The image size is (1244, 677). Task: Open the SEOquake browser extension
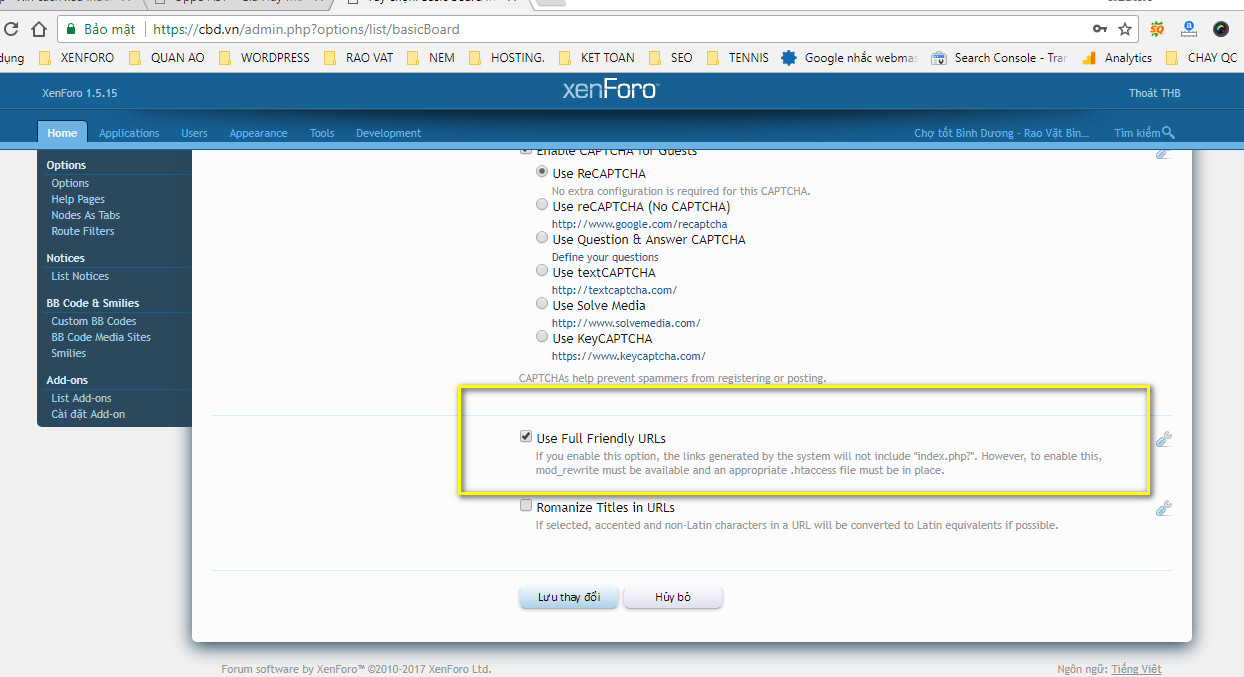1157,29
